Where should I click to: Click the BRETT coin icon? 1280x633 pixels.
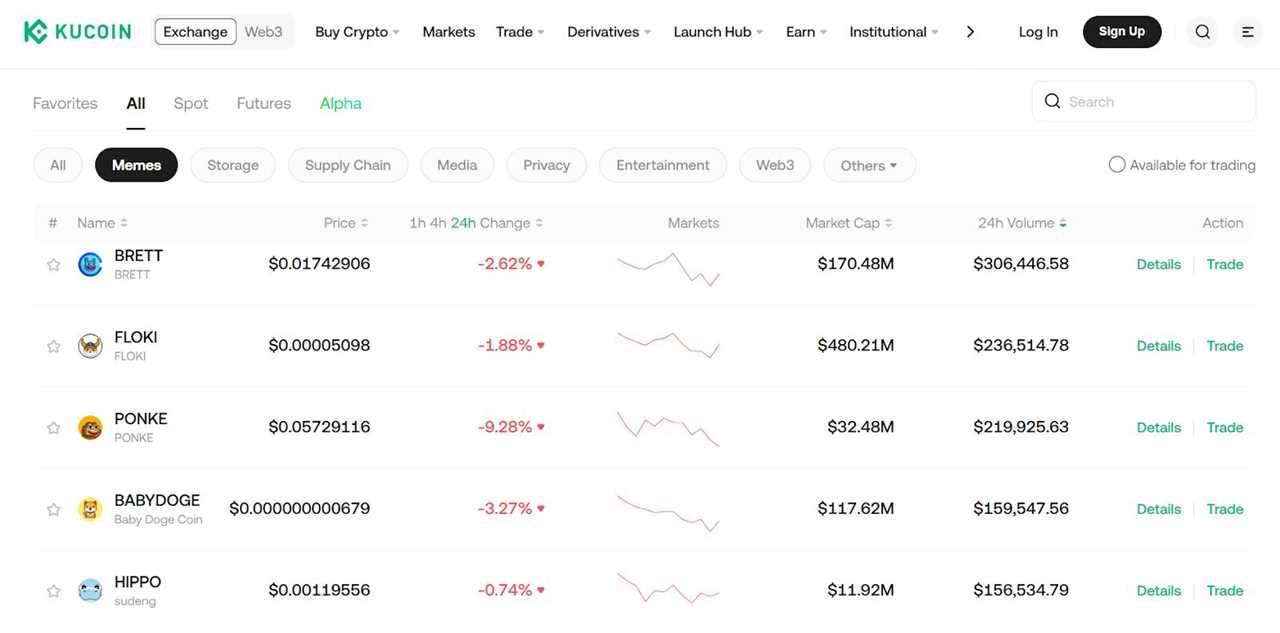point(90,263)
